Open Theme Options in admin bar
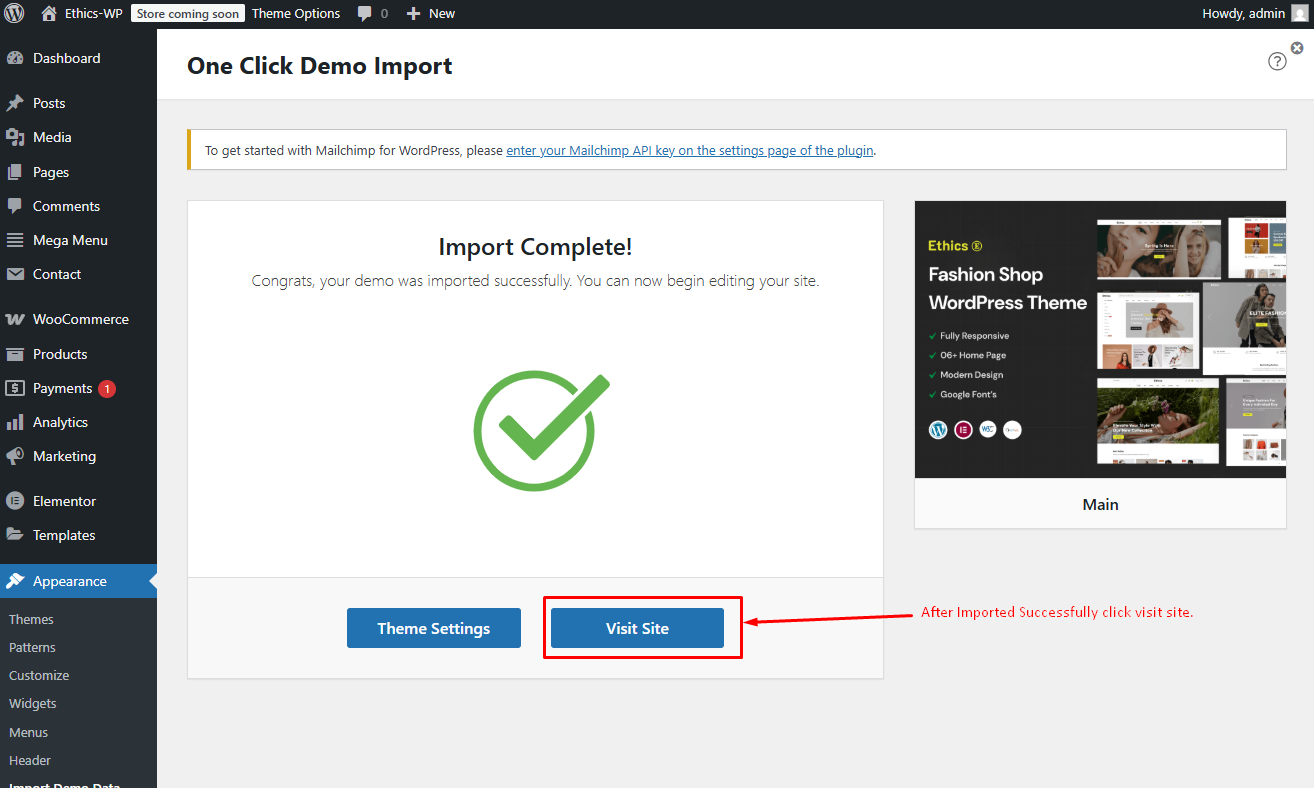The height and width of the screenshot is (788, 1314). pos(296,14)
